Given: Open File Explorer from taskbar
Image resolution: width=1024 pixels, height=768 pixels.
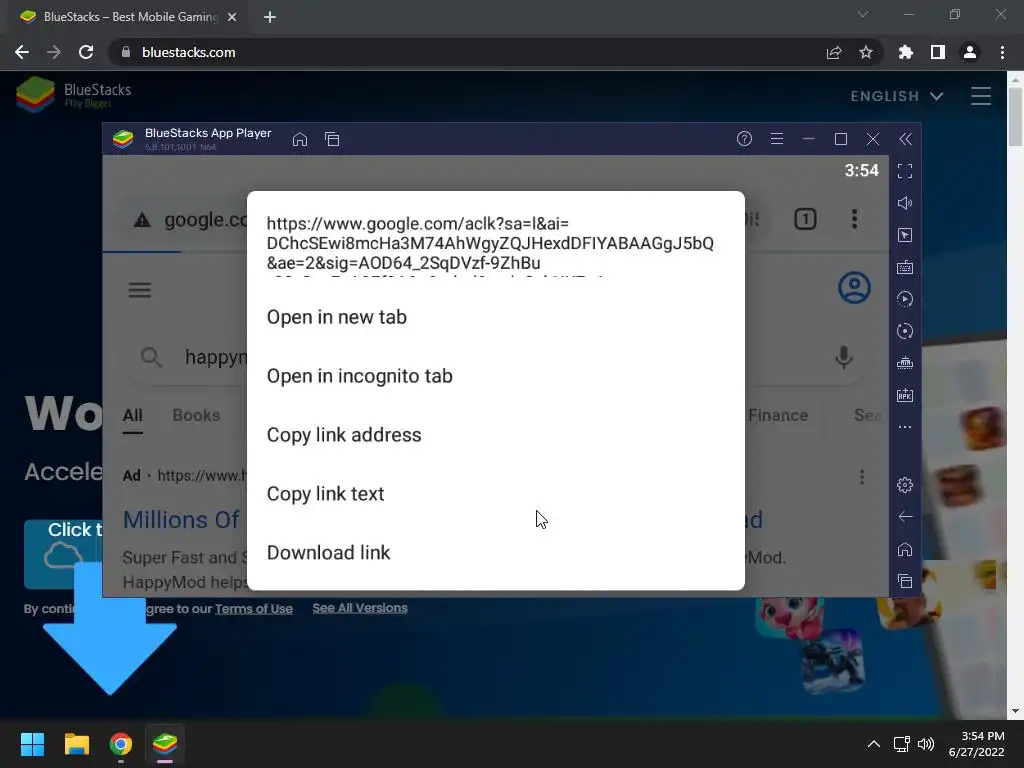Looking at the screenshot, I should [x=76, y=744].
